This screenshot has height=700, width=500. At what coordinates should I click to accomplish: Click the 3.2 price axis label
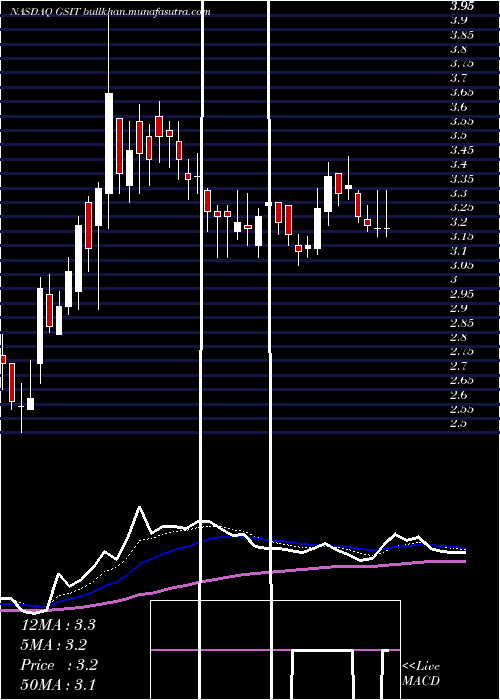coord(459,221)
